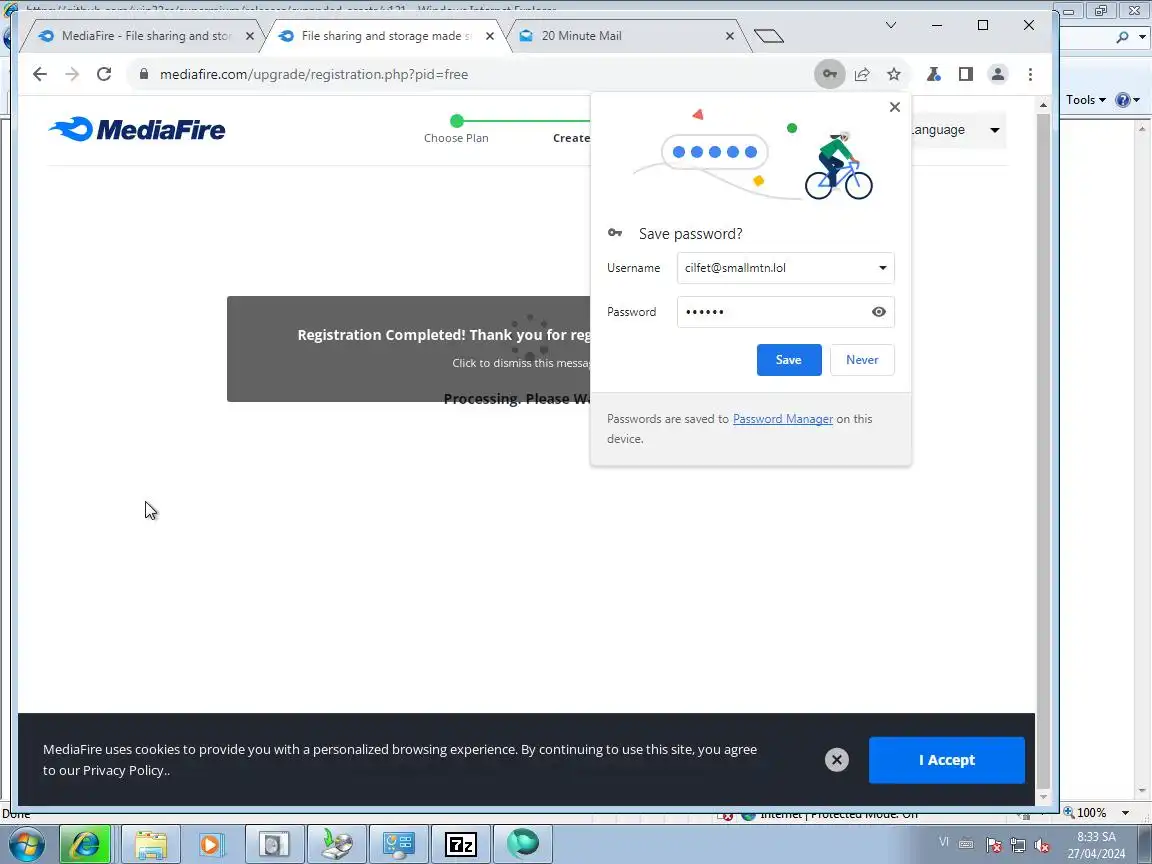
Task: Click the Username field cilfet@smallmtn.lol
Action: [x=785, y=268]
